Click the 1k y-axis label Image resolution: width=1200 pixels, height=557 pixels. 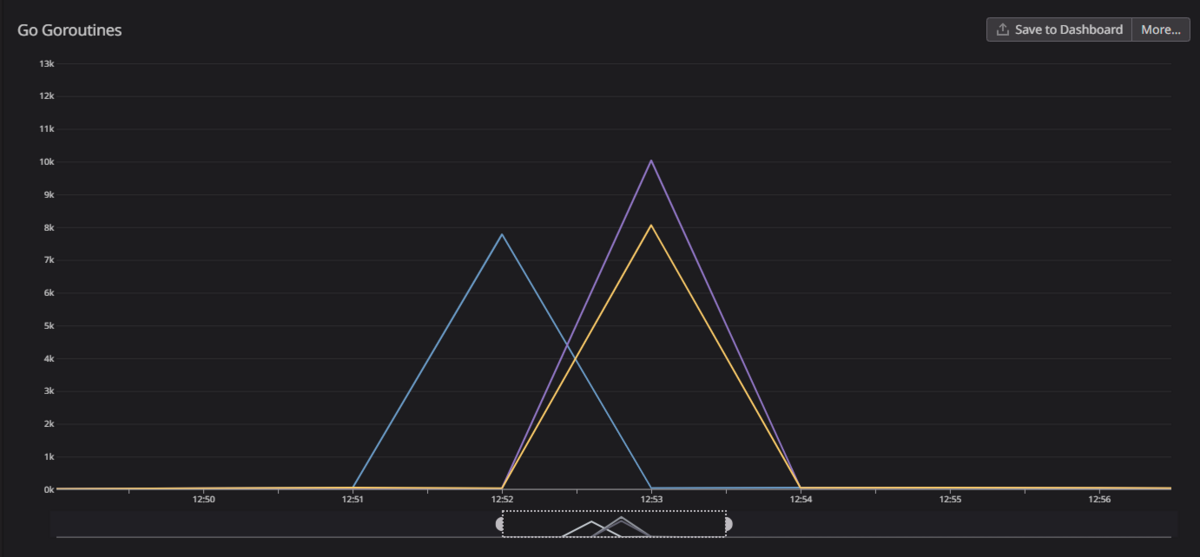click(x=47, y=457)
